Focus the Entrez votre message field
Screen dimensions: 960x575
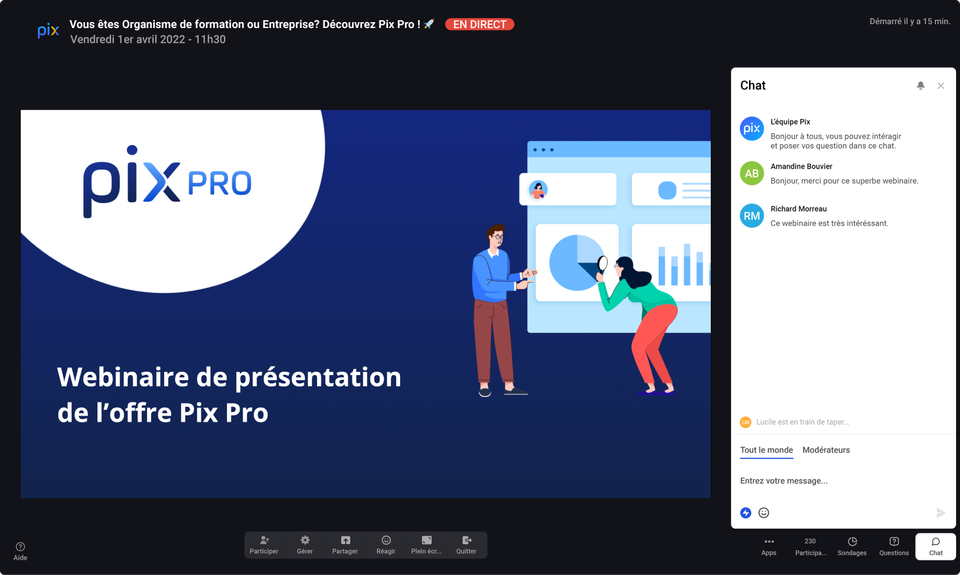click(x=843, y=481)
